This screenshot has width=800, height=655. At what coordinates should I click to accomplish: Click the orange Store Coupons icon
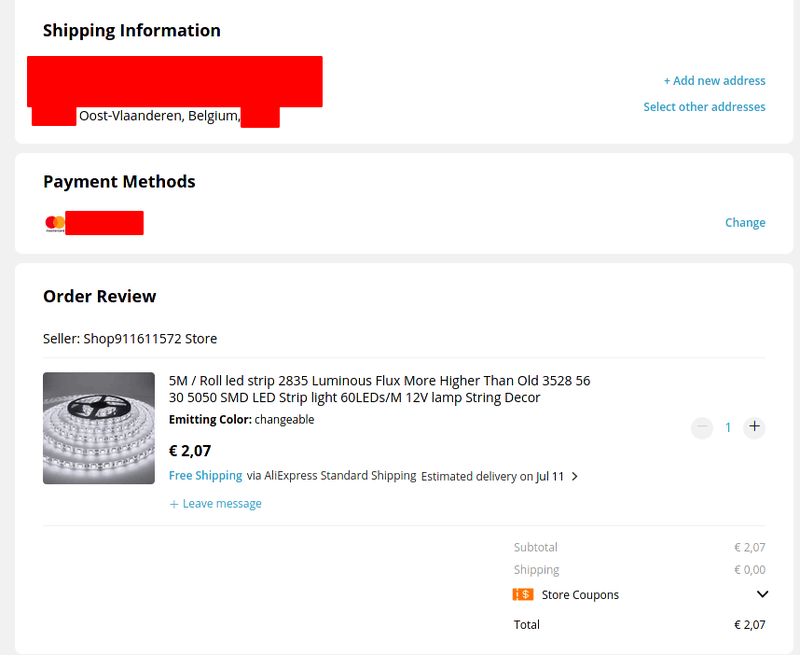(x=522, y=595)
